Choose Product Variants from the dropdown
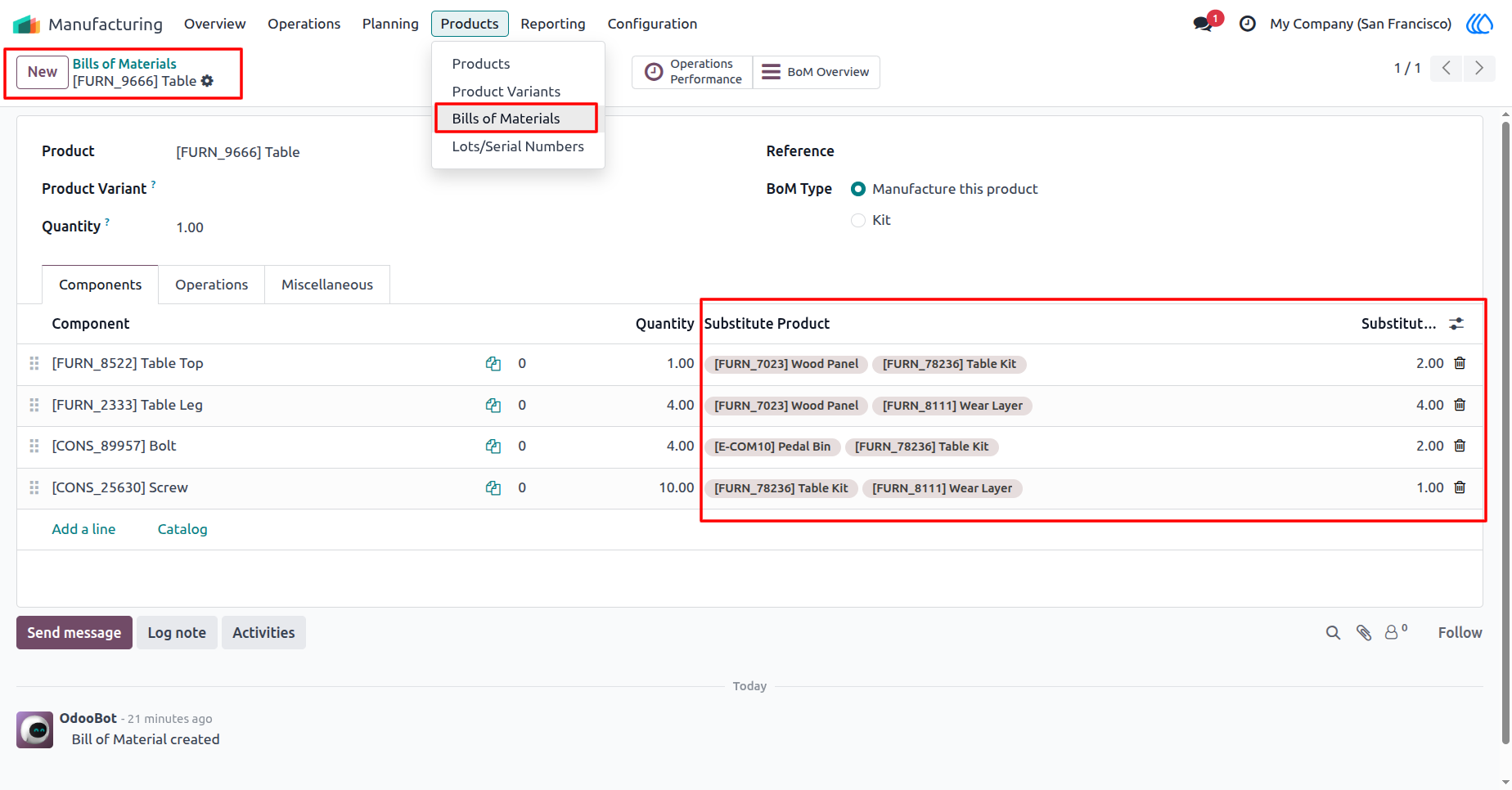Screen dimensions: 1512x790 pyautogui.click(x=518, y=92)
